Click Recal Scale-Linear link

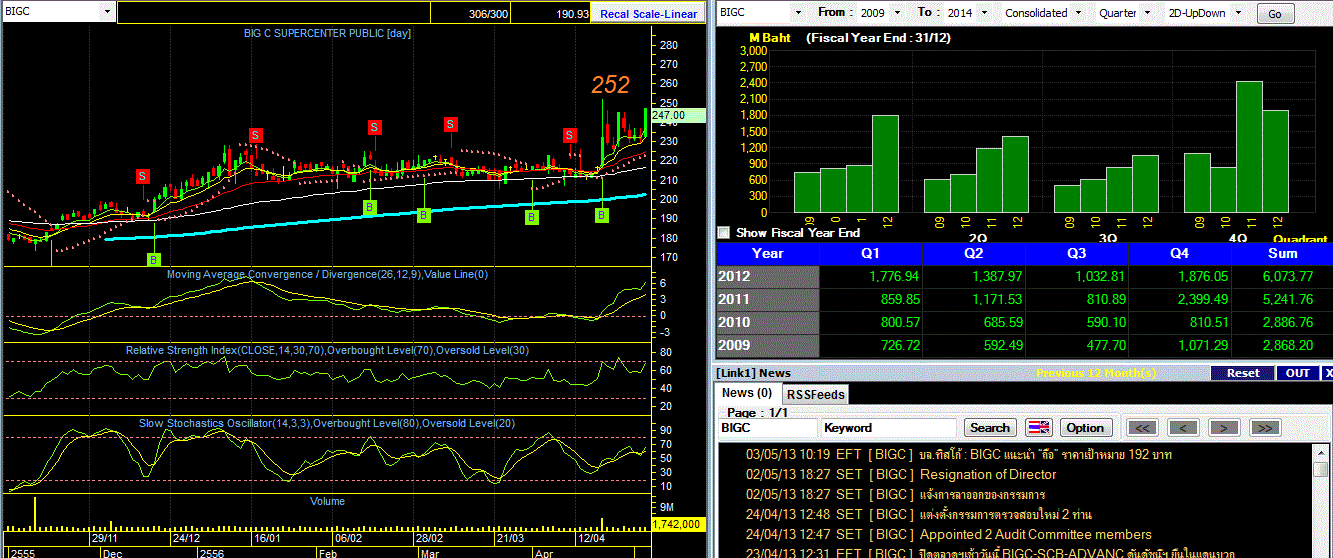tap(649, 14)
